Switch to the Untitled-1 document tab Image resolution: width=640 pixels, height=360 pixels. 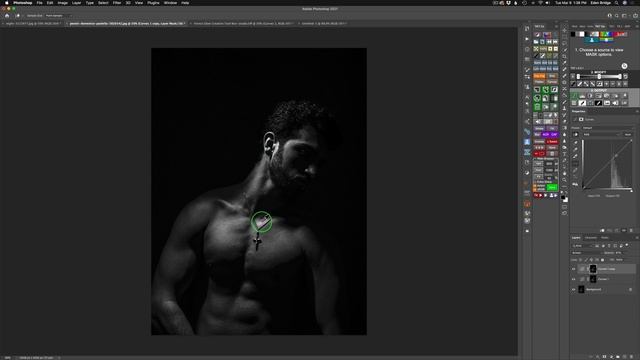(324, 23)
